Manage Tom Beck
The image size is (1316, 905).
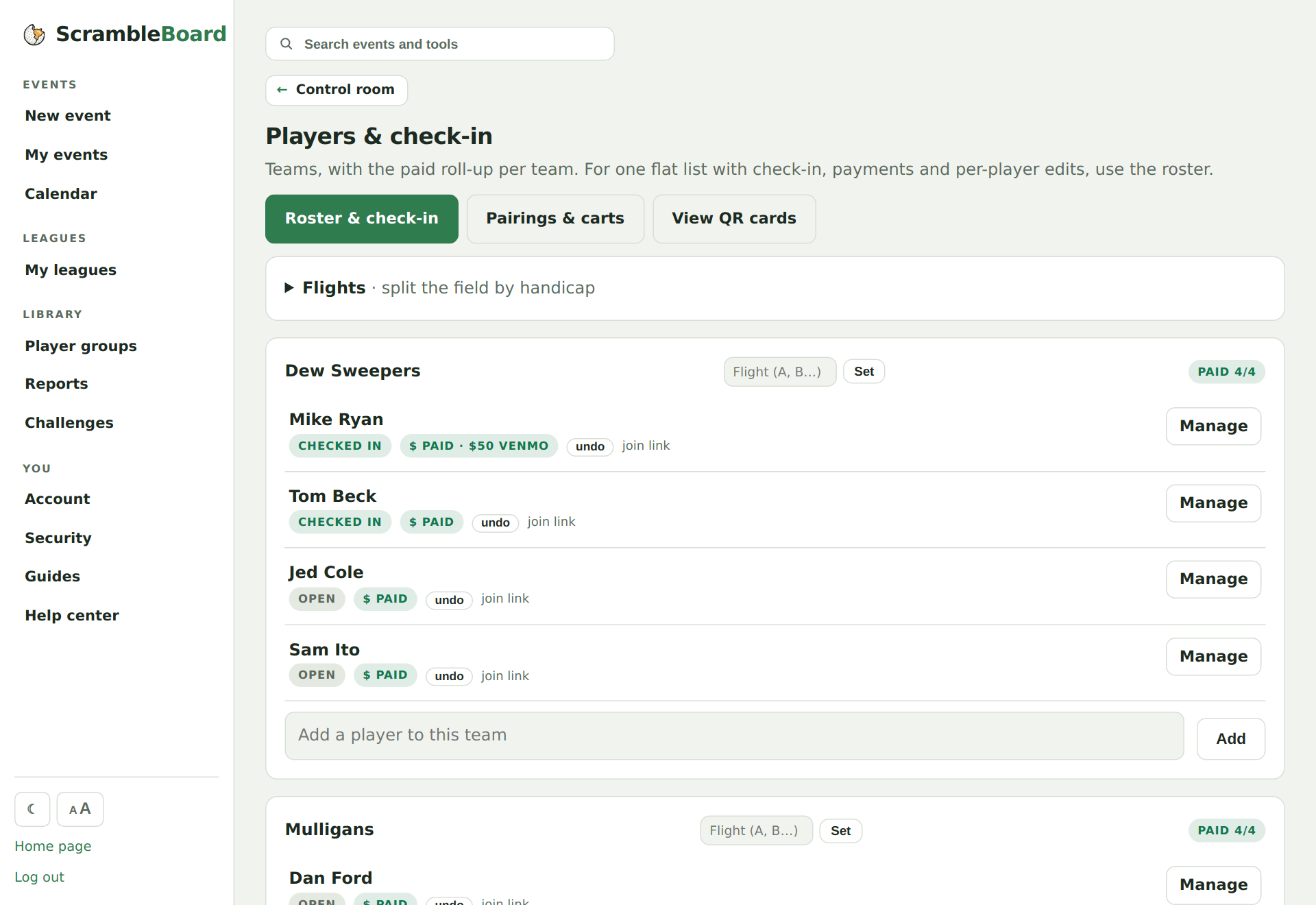(x=1214, y=503)
